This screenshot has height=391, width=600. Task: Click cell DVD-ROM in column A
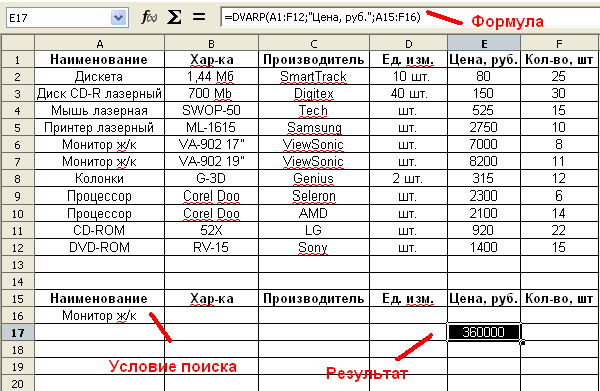pos(99,247)
